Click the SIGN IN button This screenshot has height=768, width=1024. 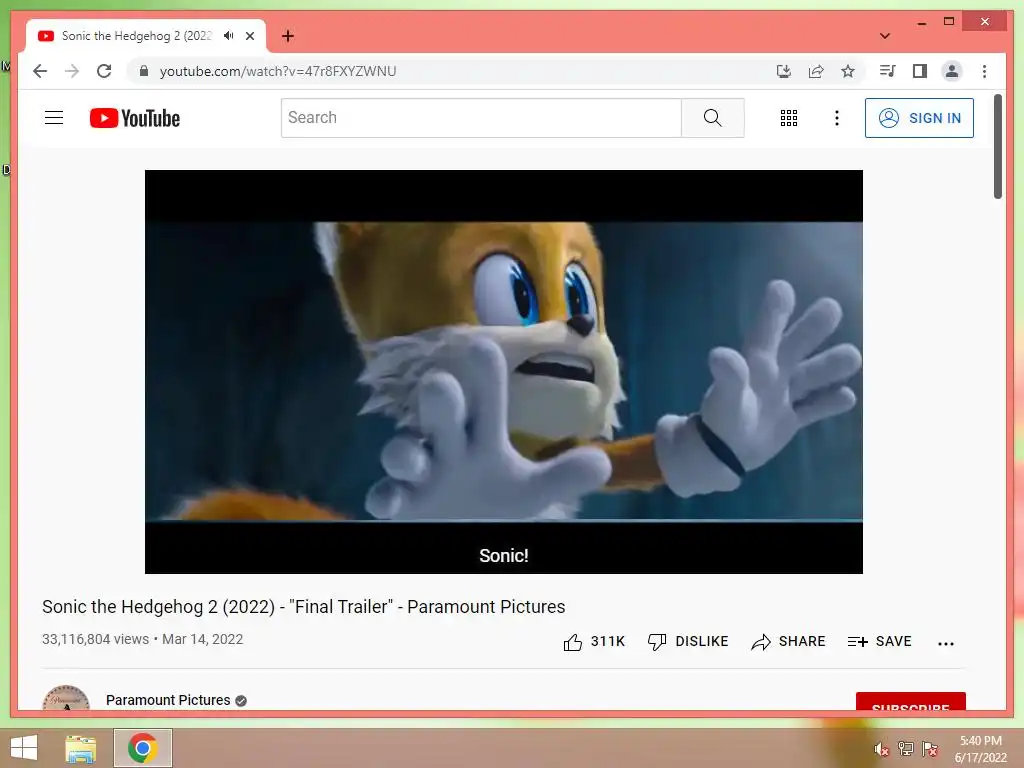click(x=919, y=118)
